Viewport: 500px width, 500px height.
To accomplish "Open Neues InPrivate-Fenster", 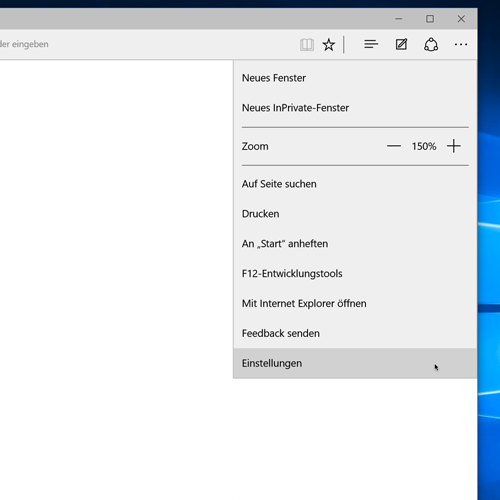I will point(355,108).
